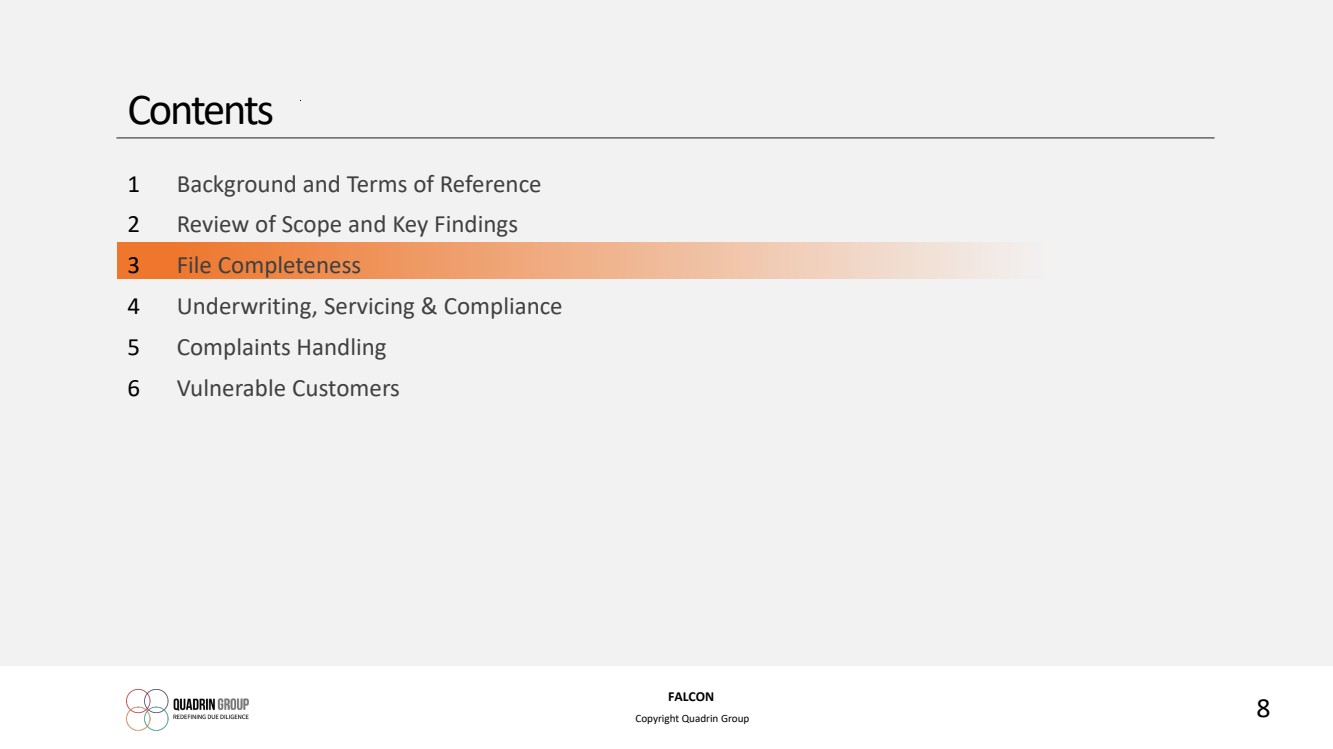Go to Complaints Handling section
The width and height of the screenshot is (1333, 749).
(281, 348)
